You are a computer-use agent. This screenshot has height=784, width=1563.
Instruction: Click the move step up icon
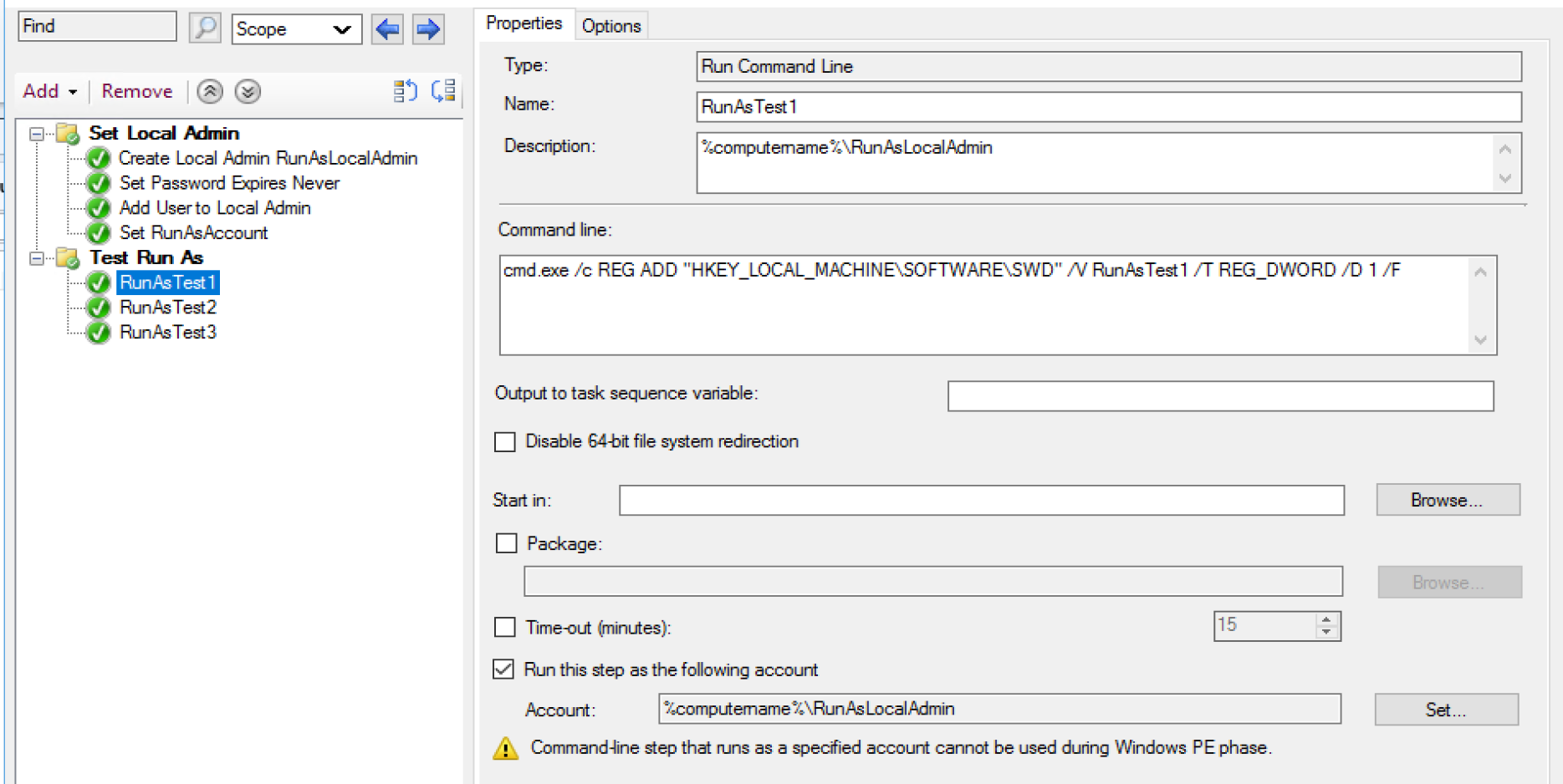pyautogui.click(x=210, y=91)
